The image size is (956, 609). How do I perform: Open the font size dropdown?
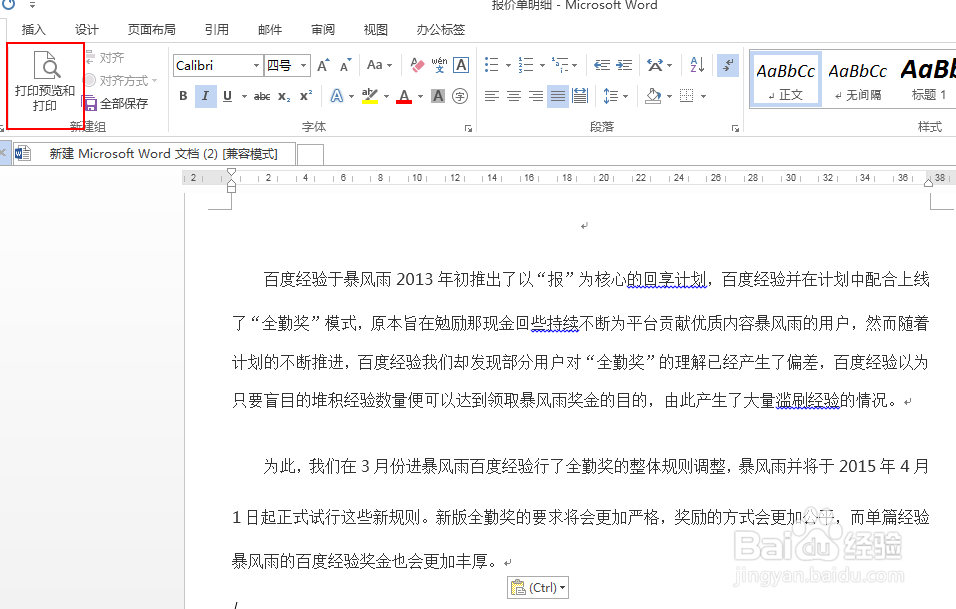[x=303, y=65]
